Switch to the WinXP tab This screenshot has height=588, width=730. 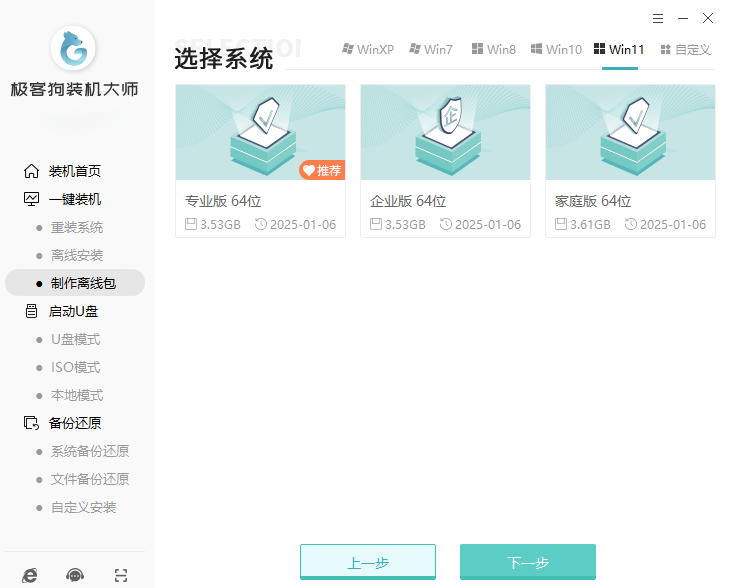click(x=368, y=49)
